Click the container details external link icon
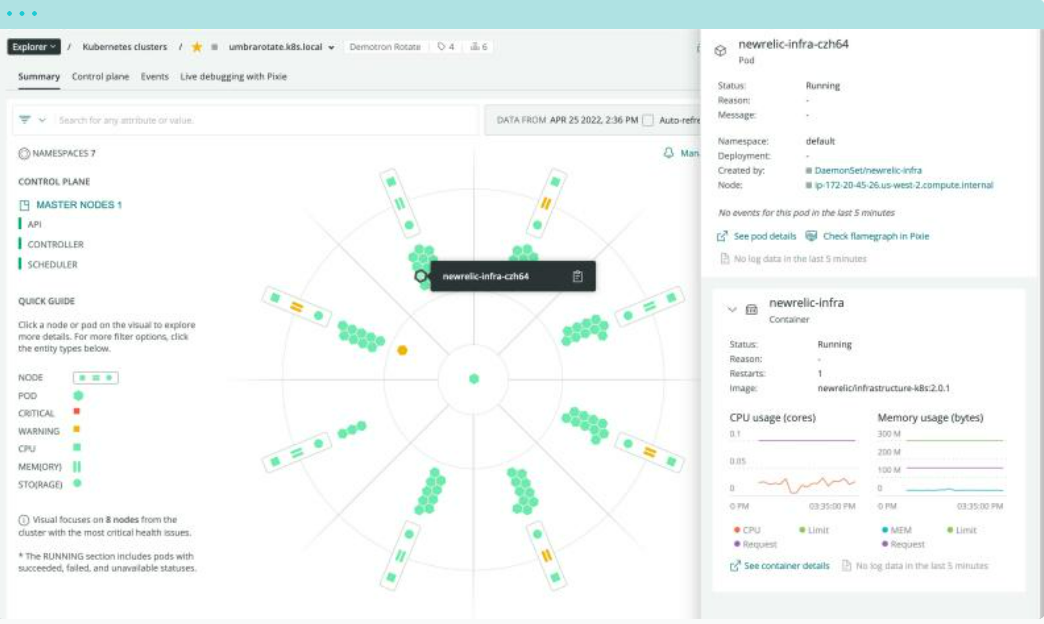 (735, 566)
